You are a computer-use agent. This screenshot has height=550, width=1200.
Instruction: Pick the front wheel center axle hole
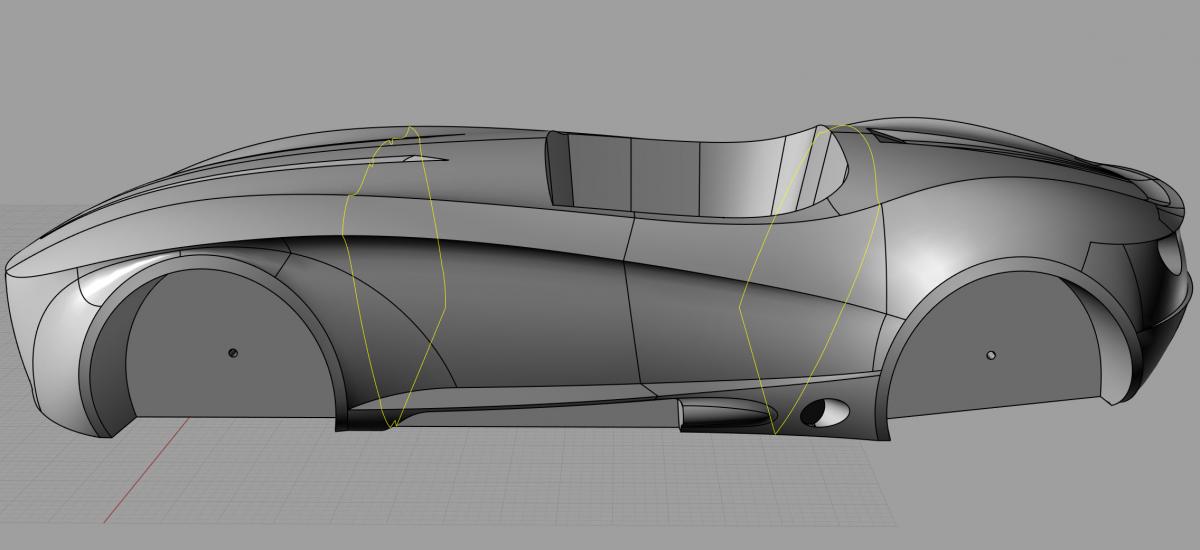click(x=233, y=352)
